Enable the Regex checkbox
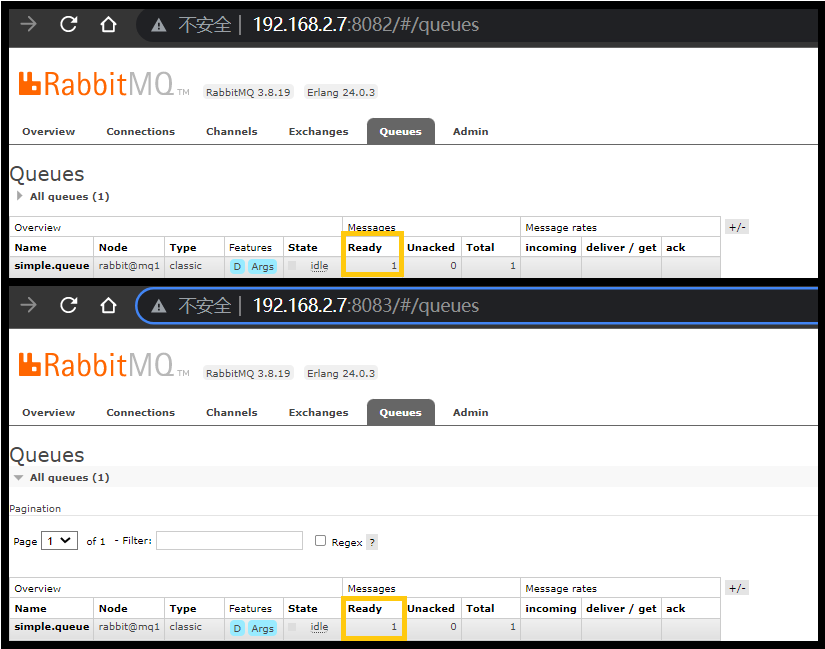Screen dimensions: 825x649 [x=320, y=541]
